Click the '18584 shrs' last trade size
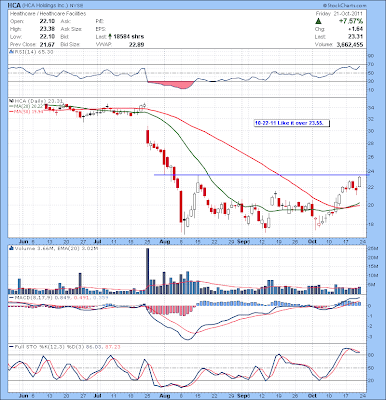The height and width of the screenshot is (400, 386). [x=128, y=36]
